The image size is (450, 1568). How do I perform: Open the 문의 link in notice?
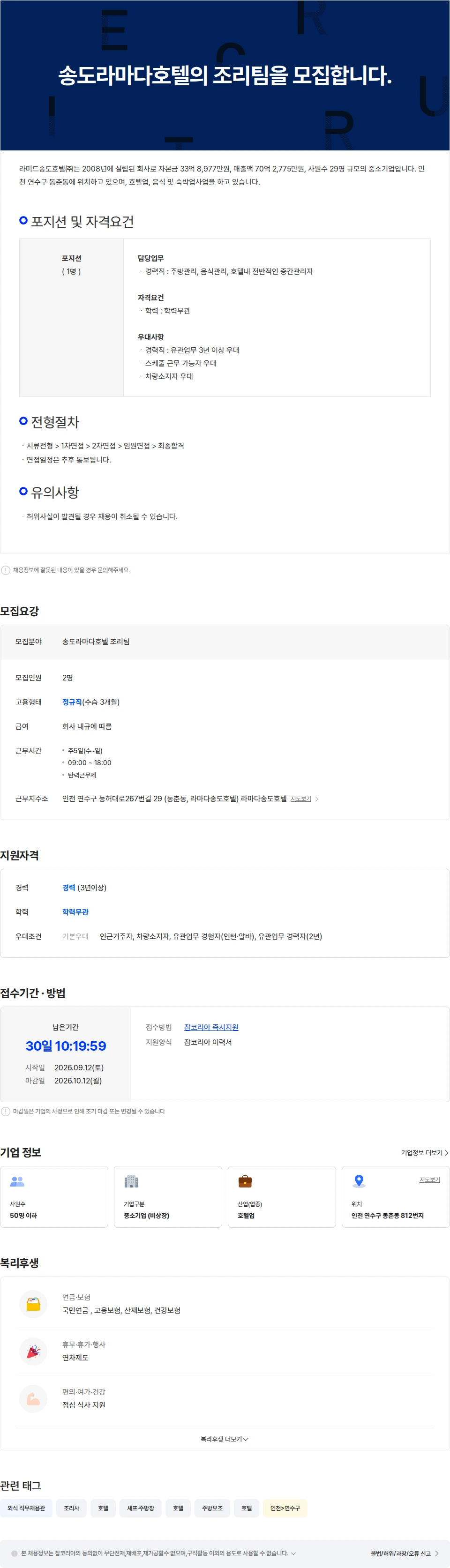click(x=102, y=570)
